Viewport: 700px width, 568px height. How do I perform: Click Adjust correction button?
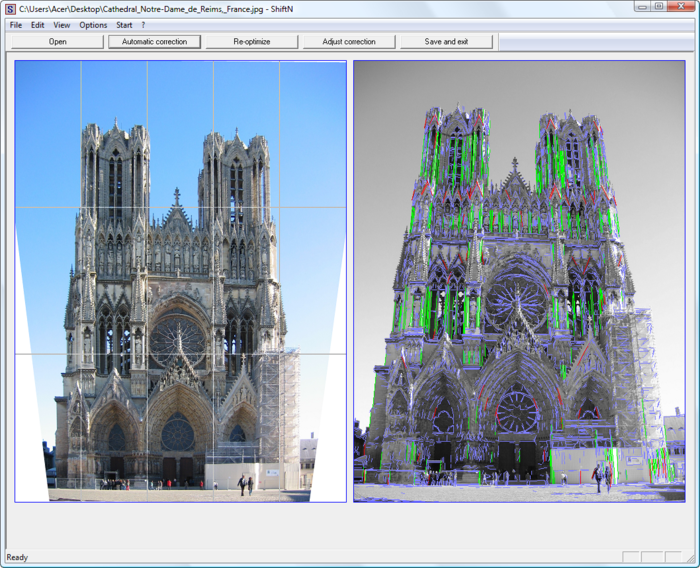349,42
